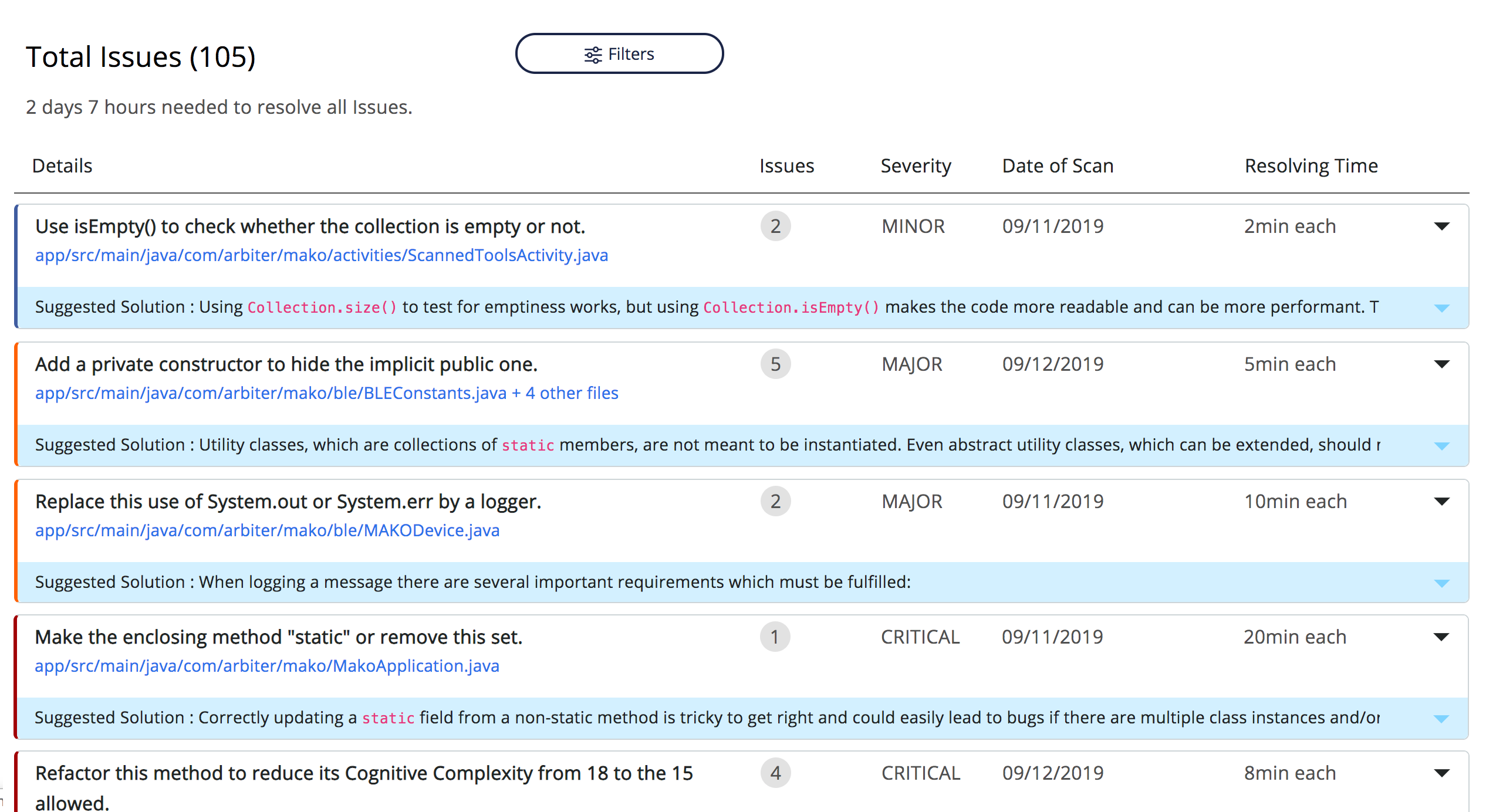This screenshot has width=1486, height=812.
Task: Expand the static field suggested solution
Action: point(1441,719)
